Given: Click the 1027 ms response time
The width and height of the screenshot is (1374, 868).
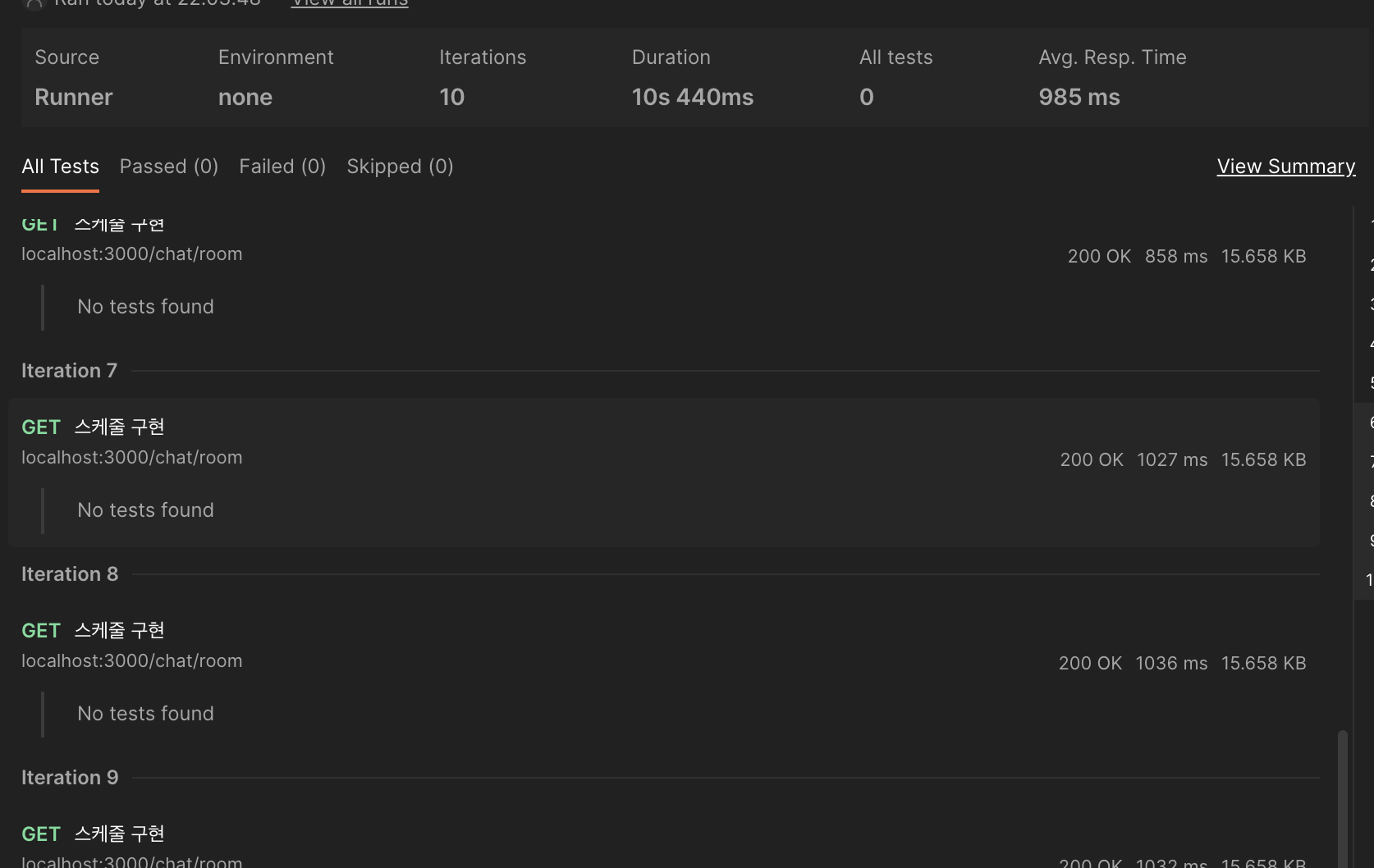Looking at the screenshot, I should [x=1172, y=460].
